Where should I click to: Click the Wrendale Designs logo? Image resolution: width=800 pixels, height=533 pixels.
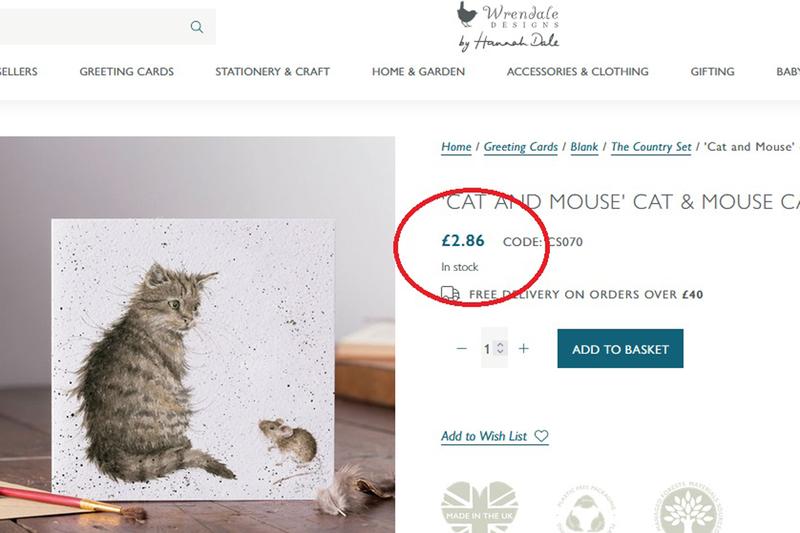[x=508, y=26]
